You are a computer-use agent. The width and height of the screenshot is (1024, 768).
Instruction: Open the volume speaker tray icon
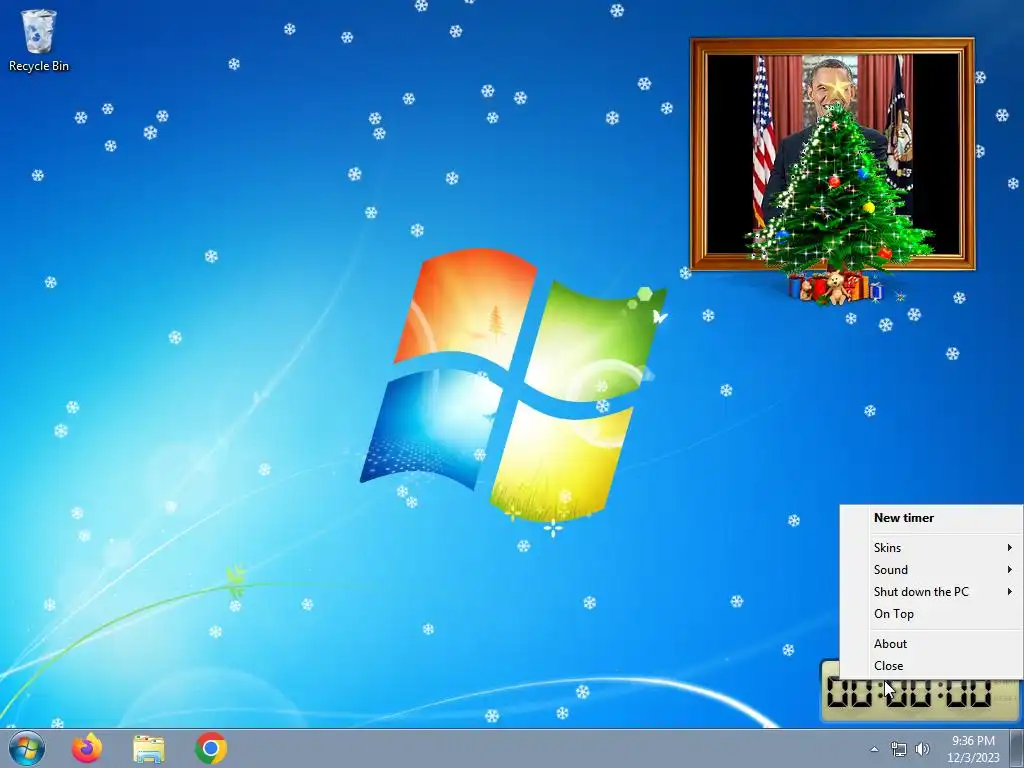point(923,749)
